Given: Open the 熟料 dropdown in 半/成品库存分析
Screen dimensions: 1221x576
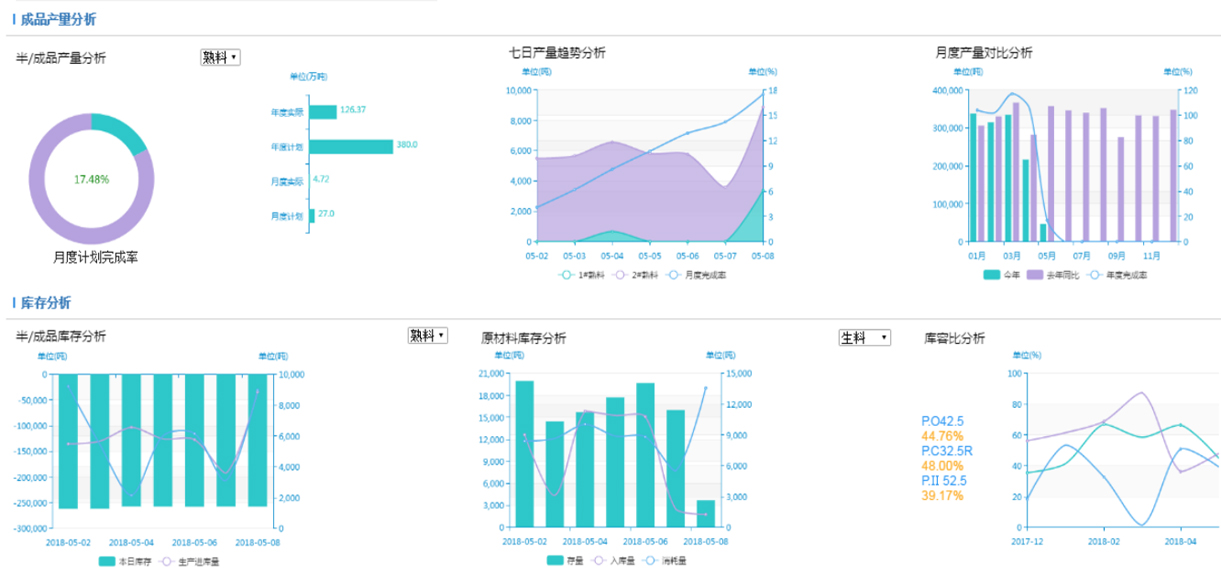Looking at the screenshot, I should (427, 336).
